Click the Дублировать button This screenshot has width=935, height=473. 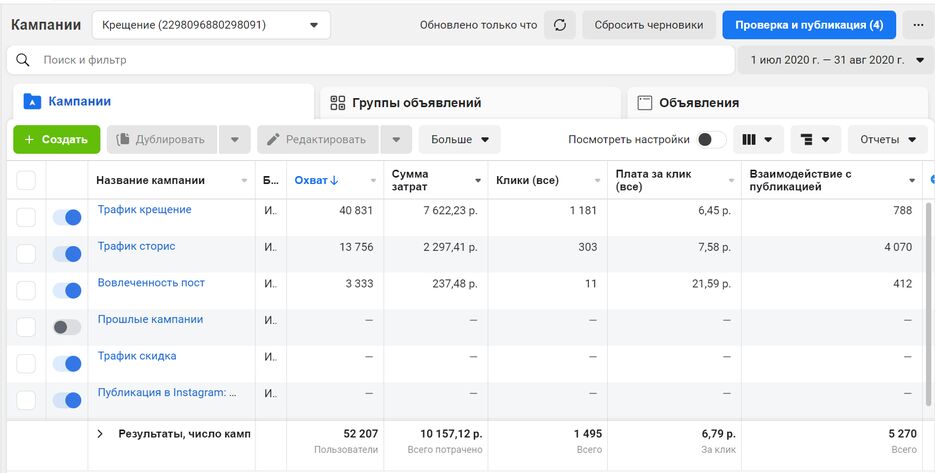[162, 140]
